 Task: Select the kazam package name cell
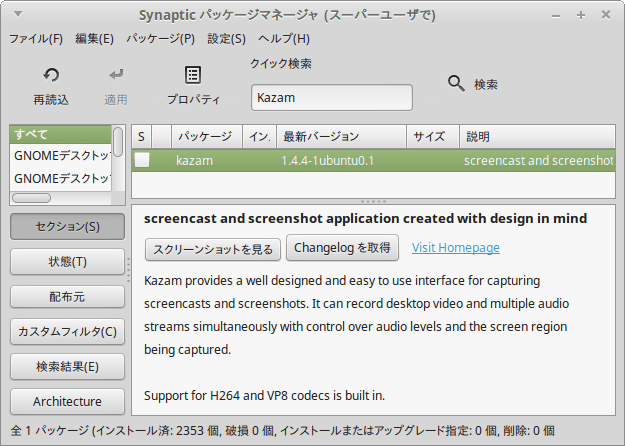click(x=195, y=161)
